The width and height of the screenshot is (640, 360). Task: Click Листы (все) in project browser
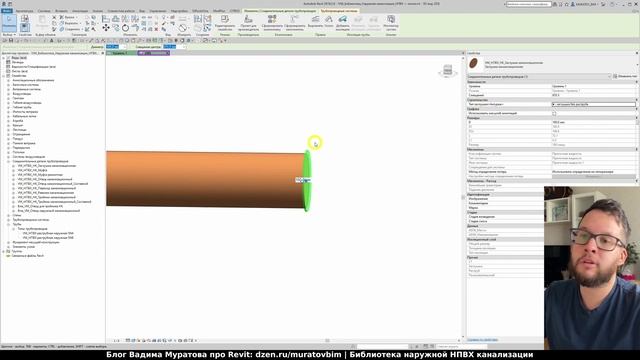20,71
